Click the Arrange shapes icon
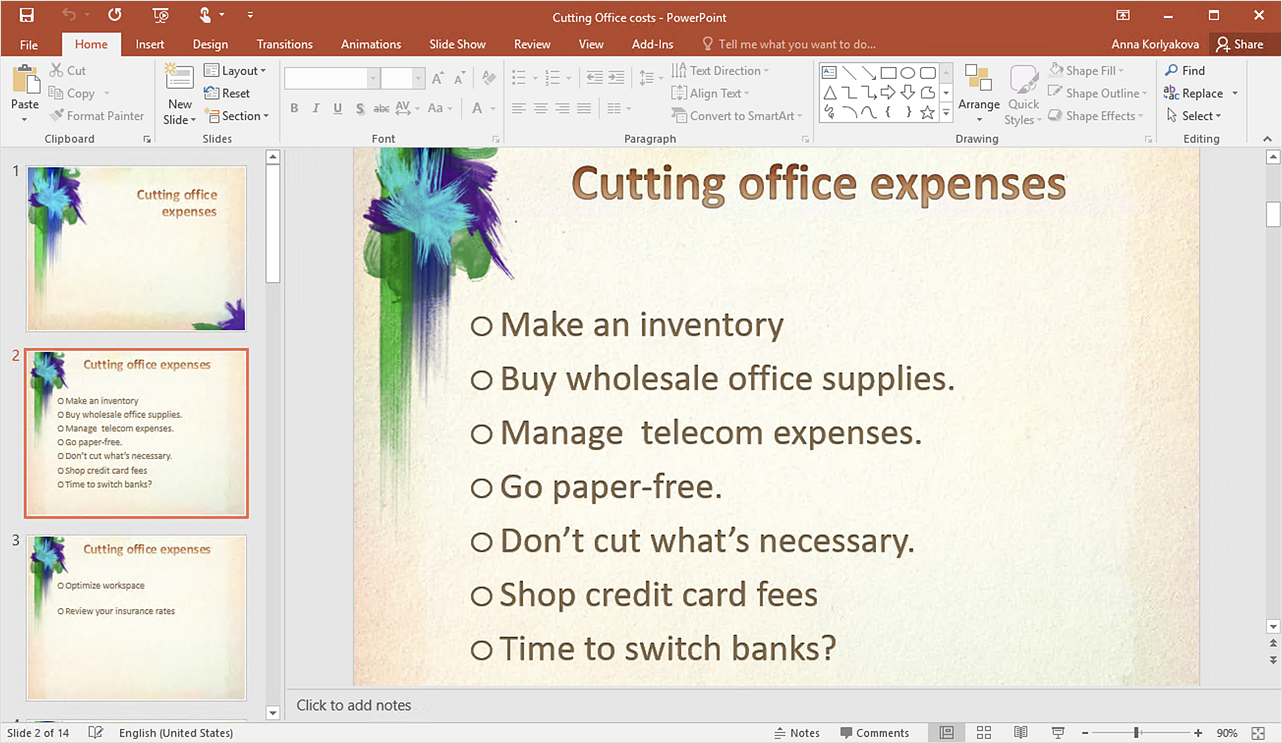Screen dimensions: 1282x743 pos(978,84)
